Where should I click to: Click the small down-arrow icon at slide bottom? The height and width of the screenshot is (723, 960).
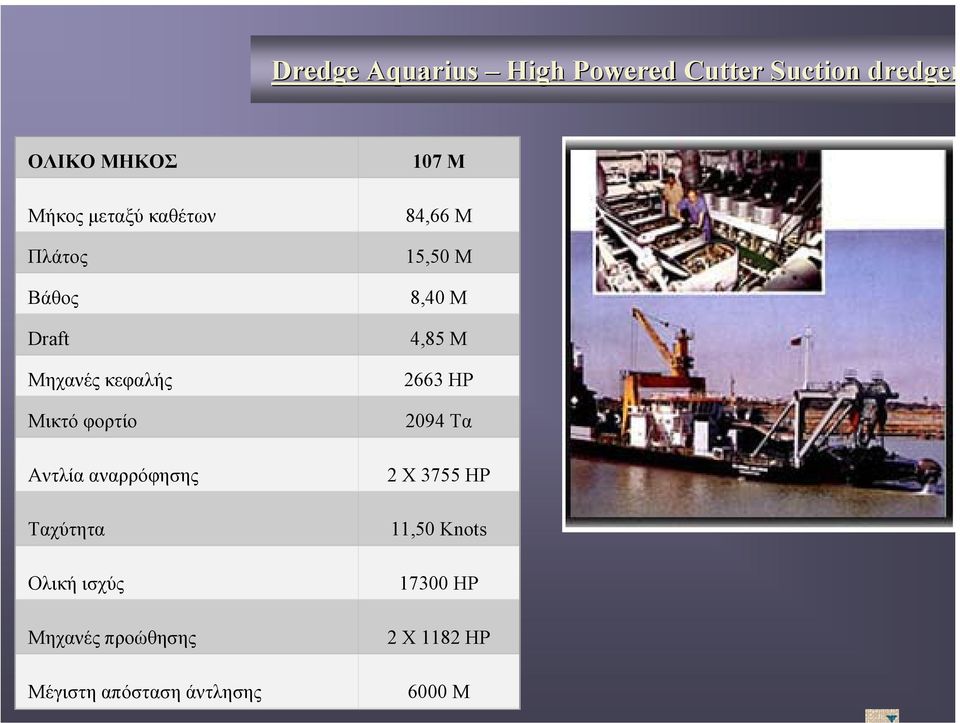[x=882, y=716]
